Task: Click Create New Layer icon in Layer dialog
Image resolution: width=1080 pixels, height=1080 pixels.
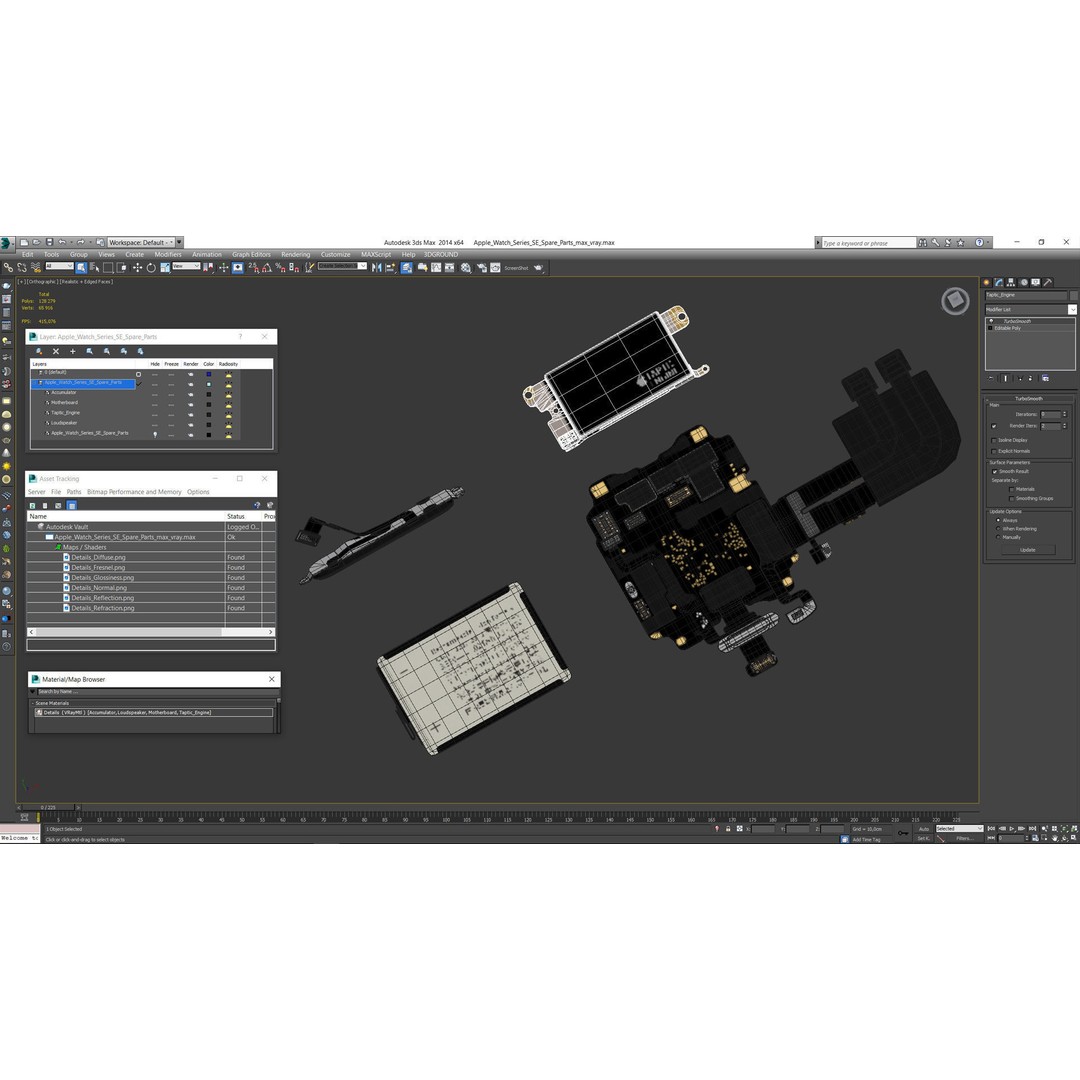Action: click(39, 351)
